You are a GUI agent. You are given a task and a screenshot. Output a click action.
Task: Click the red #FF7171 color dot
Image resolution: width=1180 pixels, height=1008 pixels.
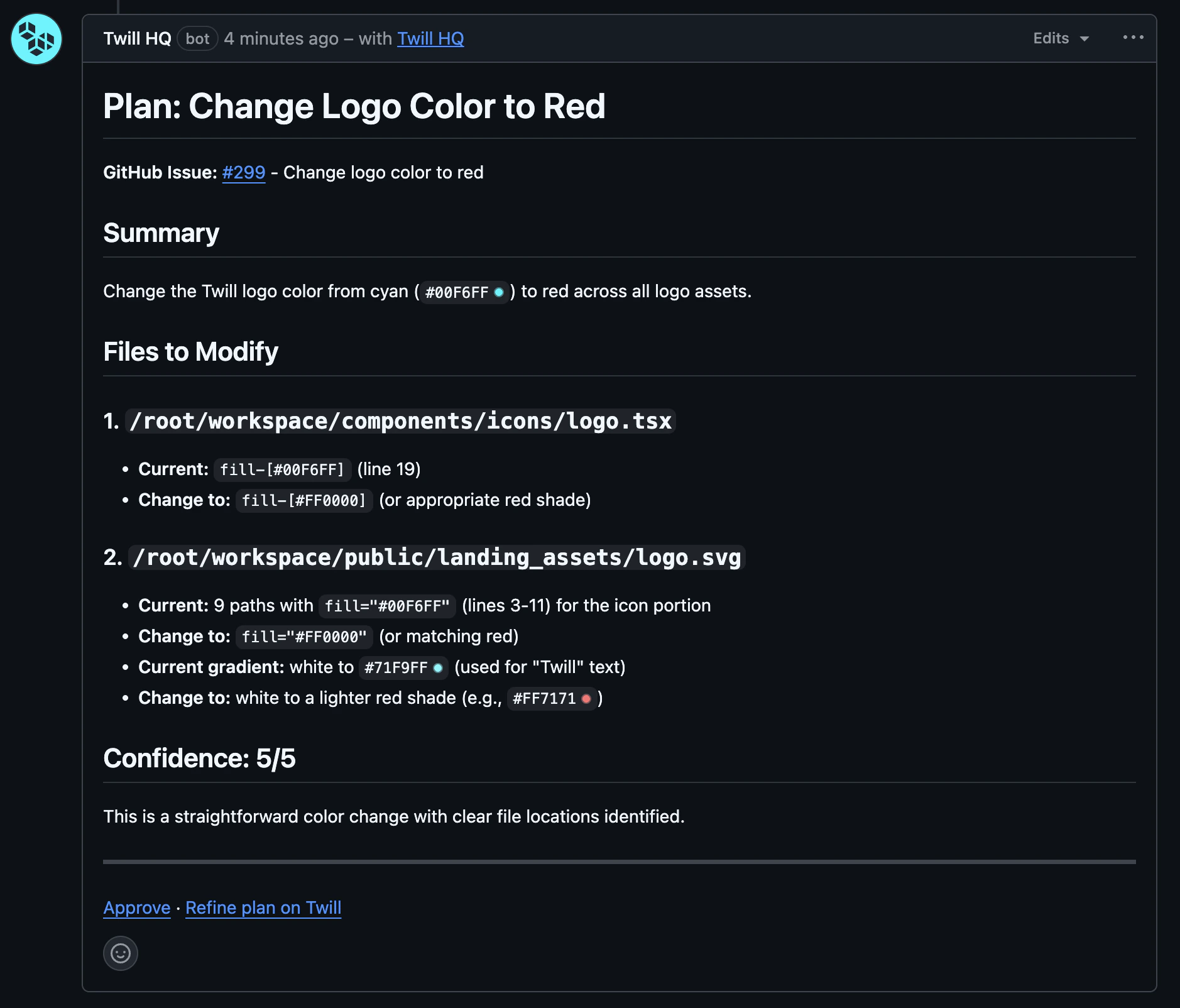click(586, 699)
